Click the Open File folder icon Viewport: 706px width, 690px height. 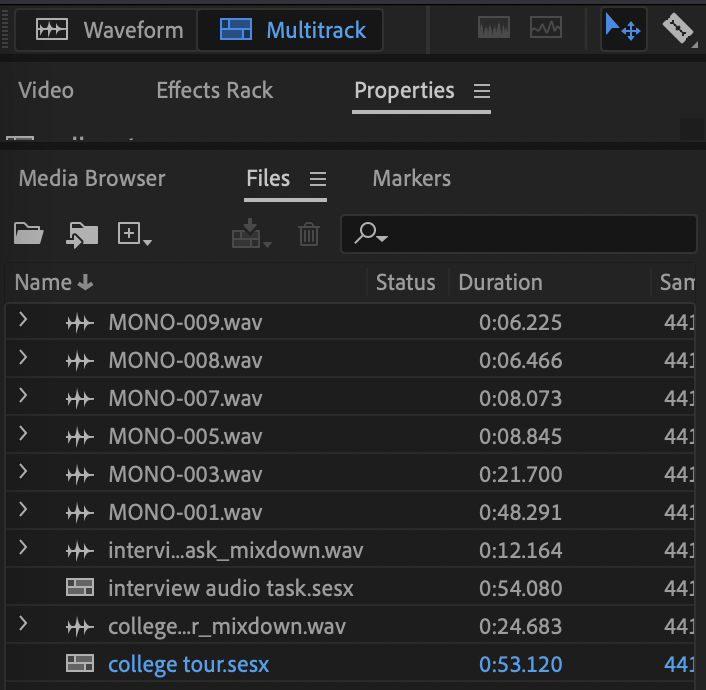29,234
